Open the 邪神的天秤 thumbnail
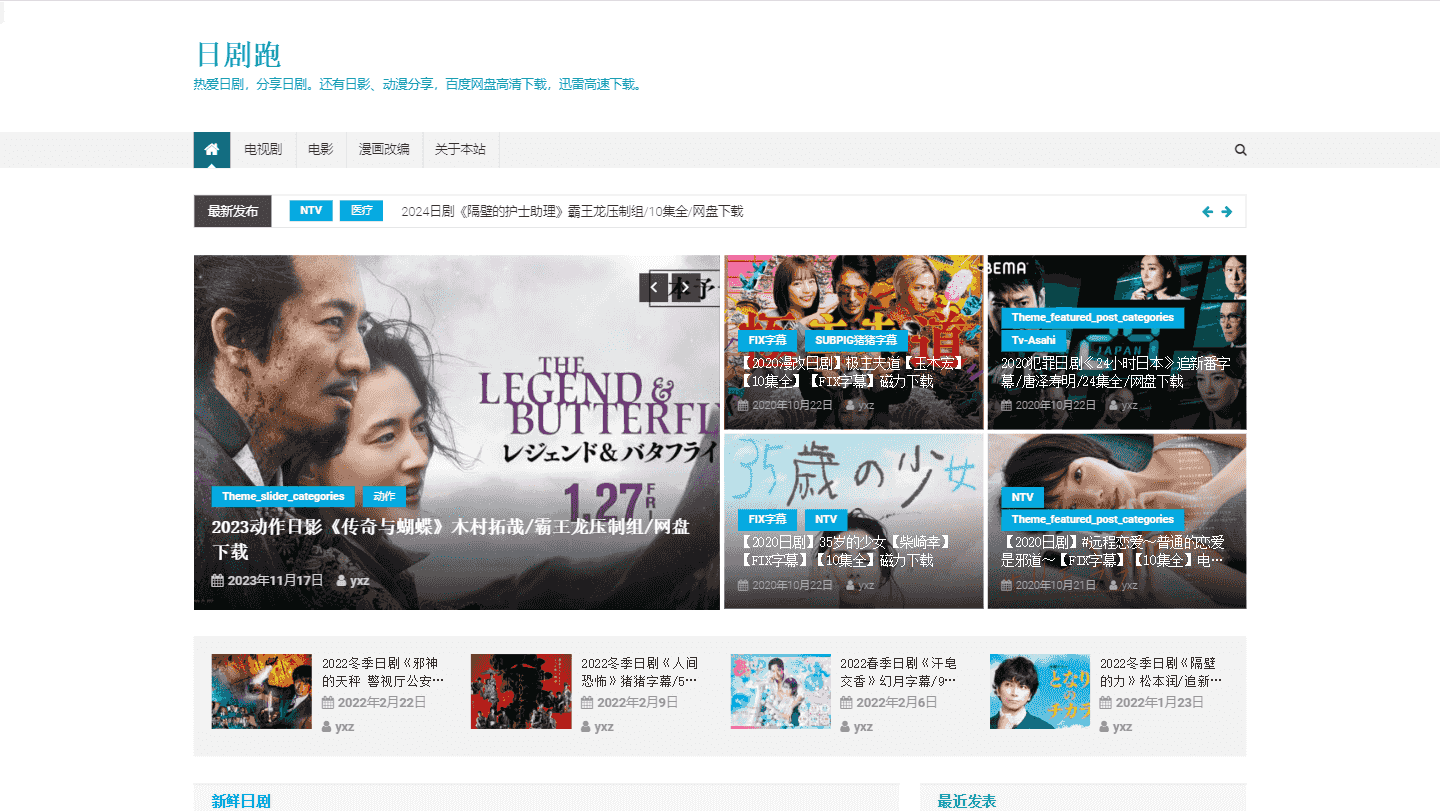This screenshot has width=1440, height=811. click(x=262, y=691)
